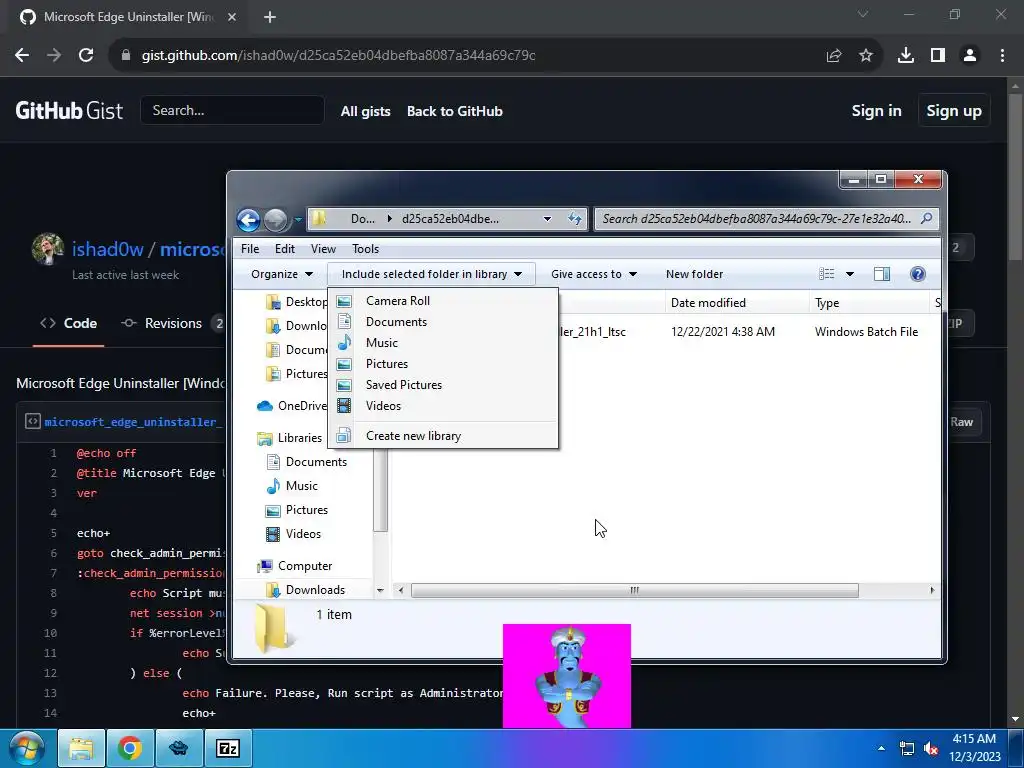Select Music under Libraries
Screen dimensions: 1024x768
click(292, 486)
